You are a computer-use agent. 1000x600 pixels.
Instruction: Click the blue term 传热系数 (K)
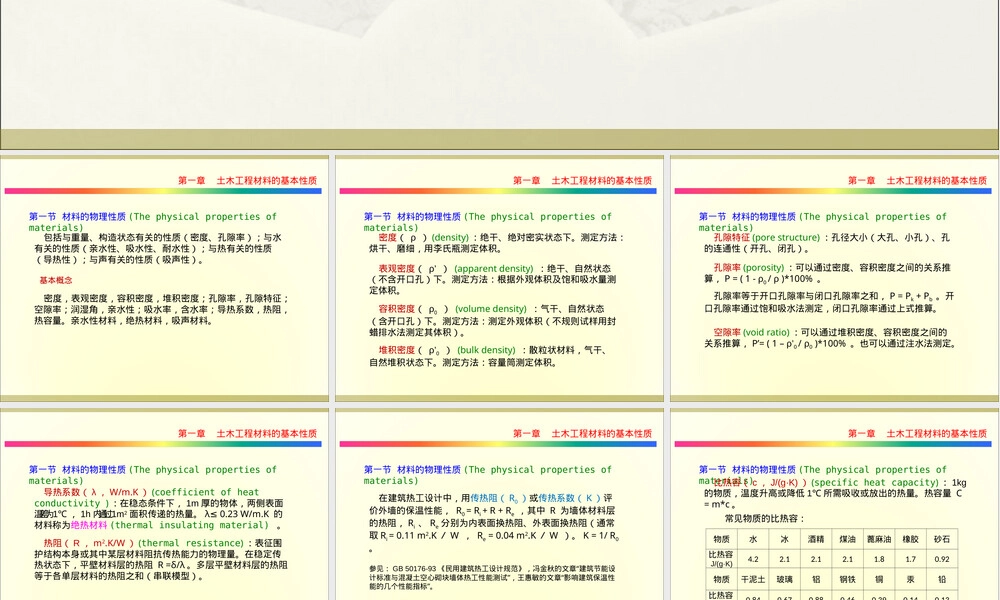tap(570, 498)
